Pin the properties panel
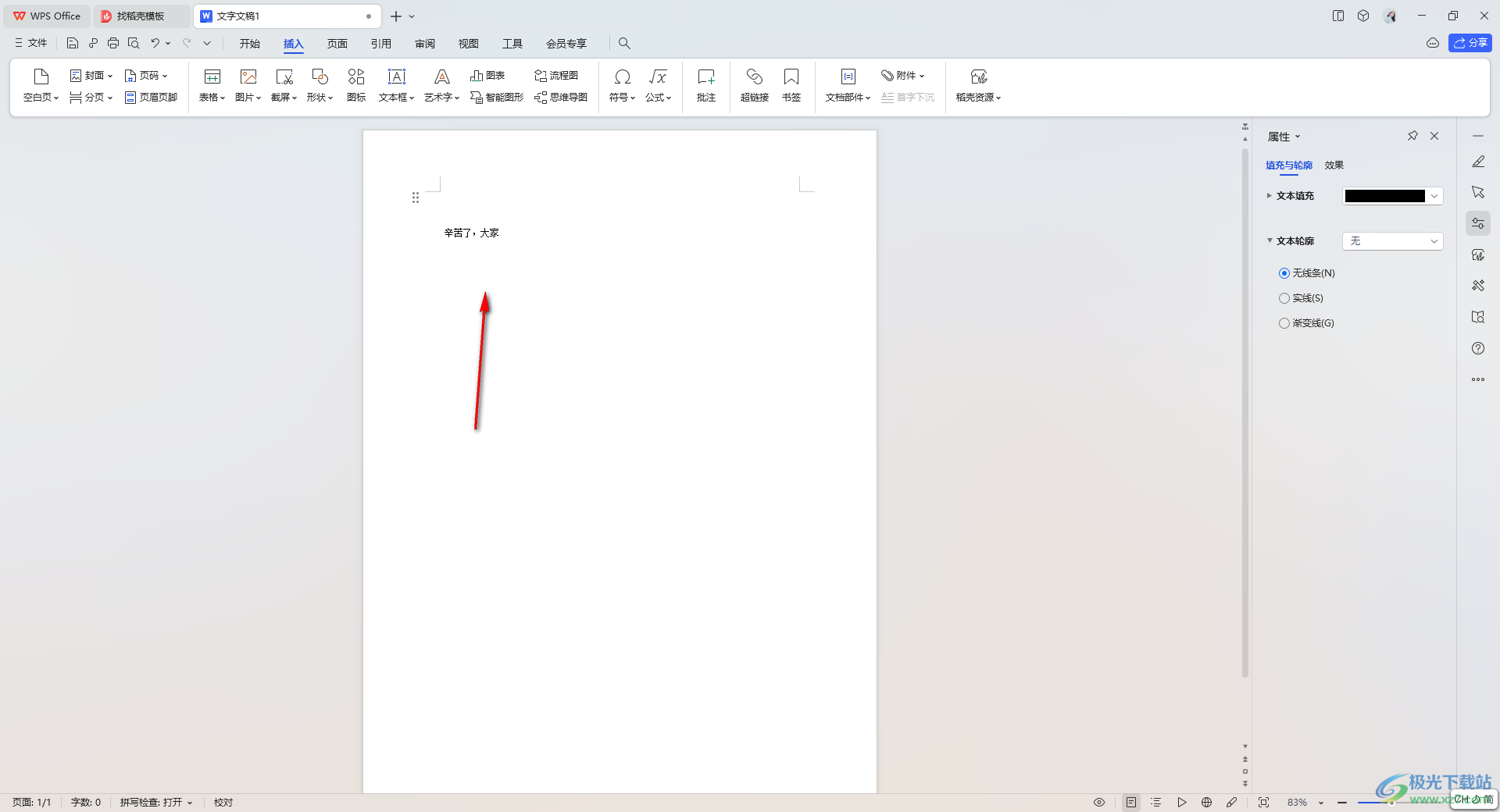 [x=1412, y=136]
